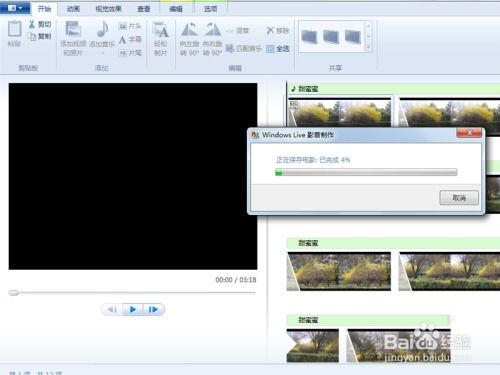Click the Select all (全选) item
Viewport: 500px width, 375px height.
(x=277, y=49)
